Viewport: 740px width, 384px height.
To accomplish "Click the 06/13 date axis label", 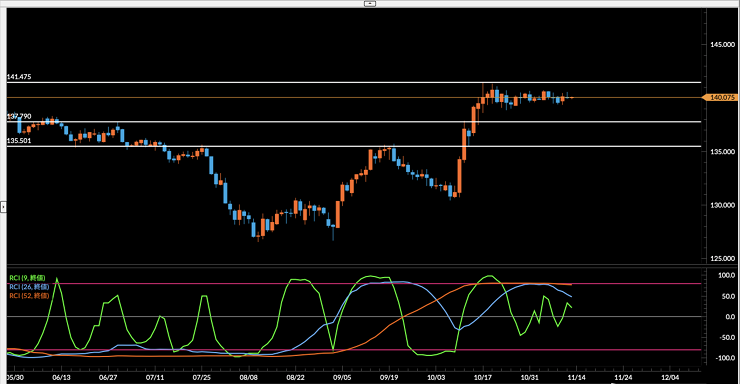I will (x=61, y=377).
